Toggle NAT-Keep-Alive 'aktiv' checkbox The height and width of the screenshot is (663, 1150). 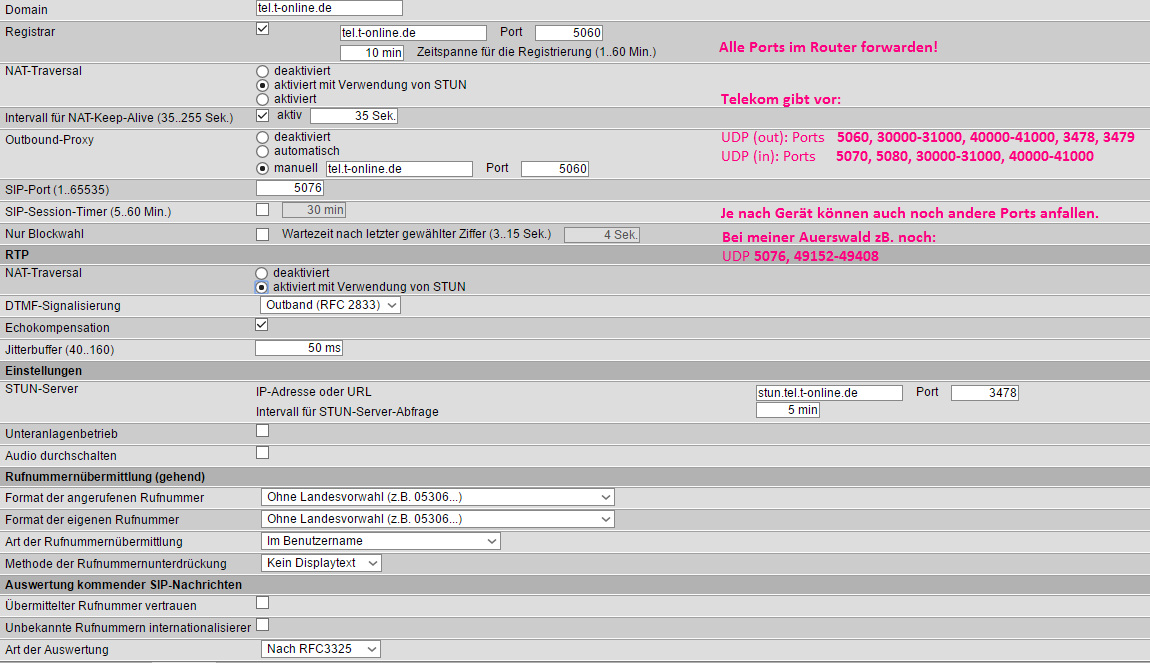point(263,115)
